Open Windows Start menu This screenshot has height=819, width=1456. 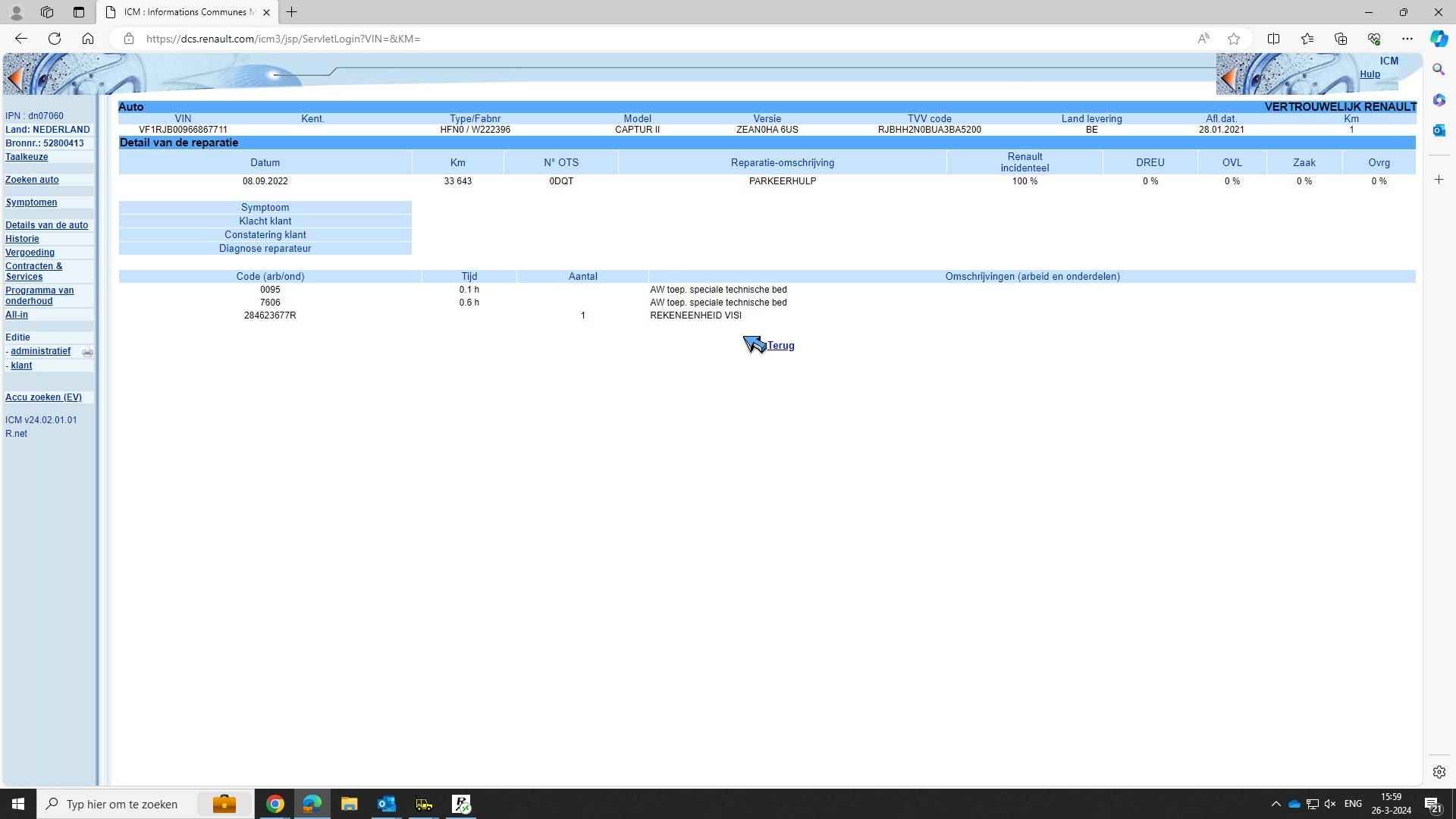[18, 804]
